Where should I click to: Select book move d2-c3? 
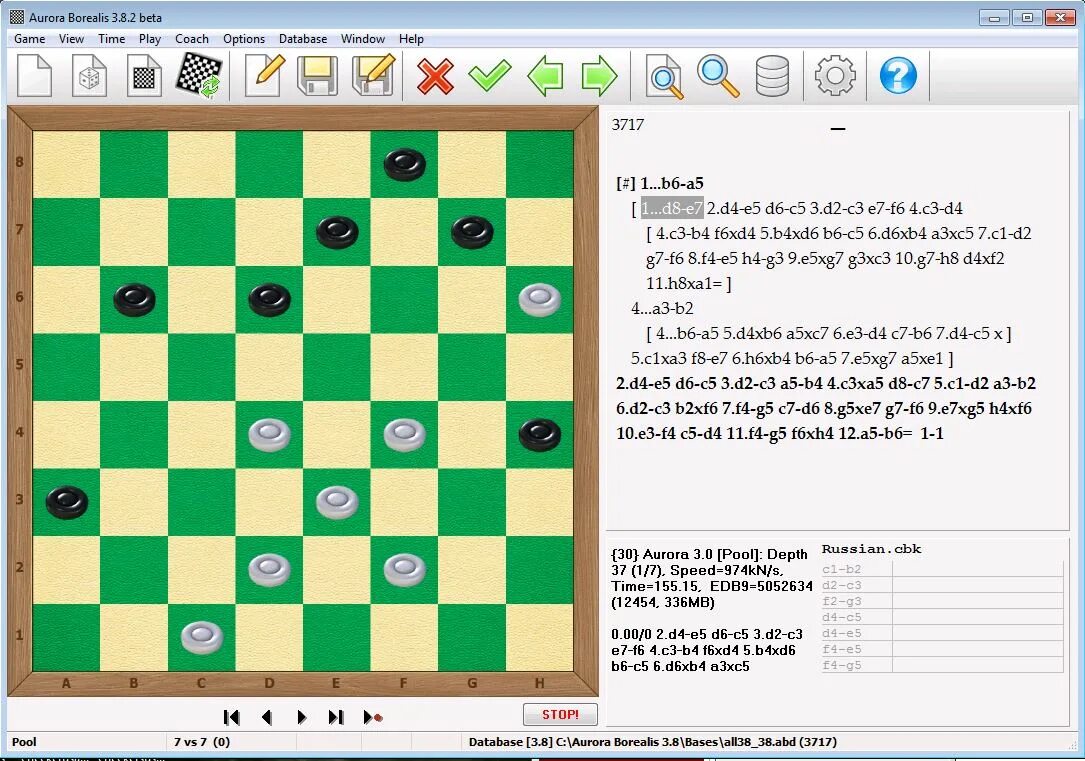pyautogui.click(x=841, y=585)
